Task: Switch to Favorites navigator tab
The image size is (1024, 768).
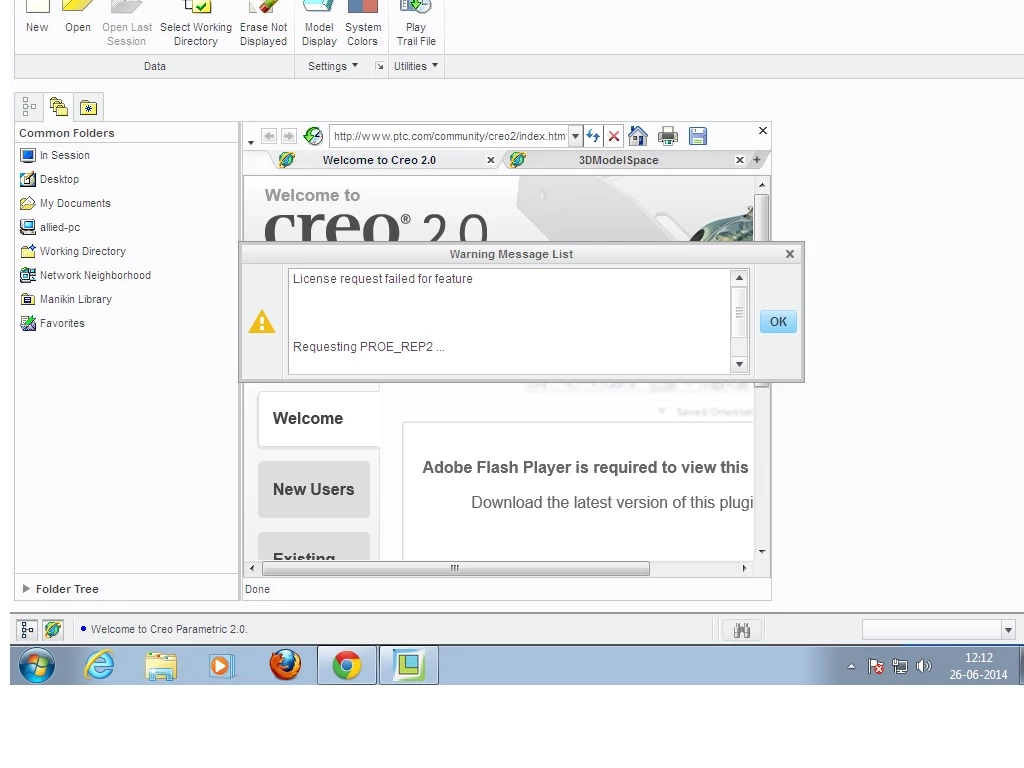Action: click(x=88, y=107)
